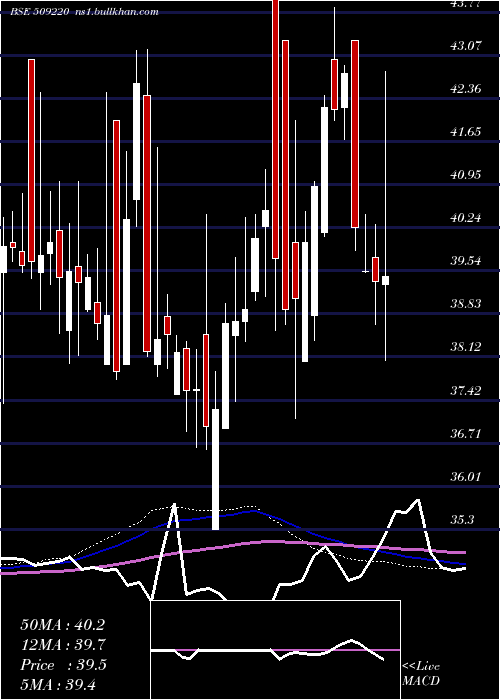Click the 38.12 price axis label

(x=466, y=346)
